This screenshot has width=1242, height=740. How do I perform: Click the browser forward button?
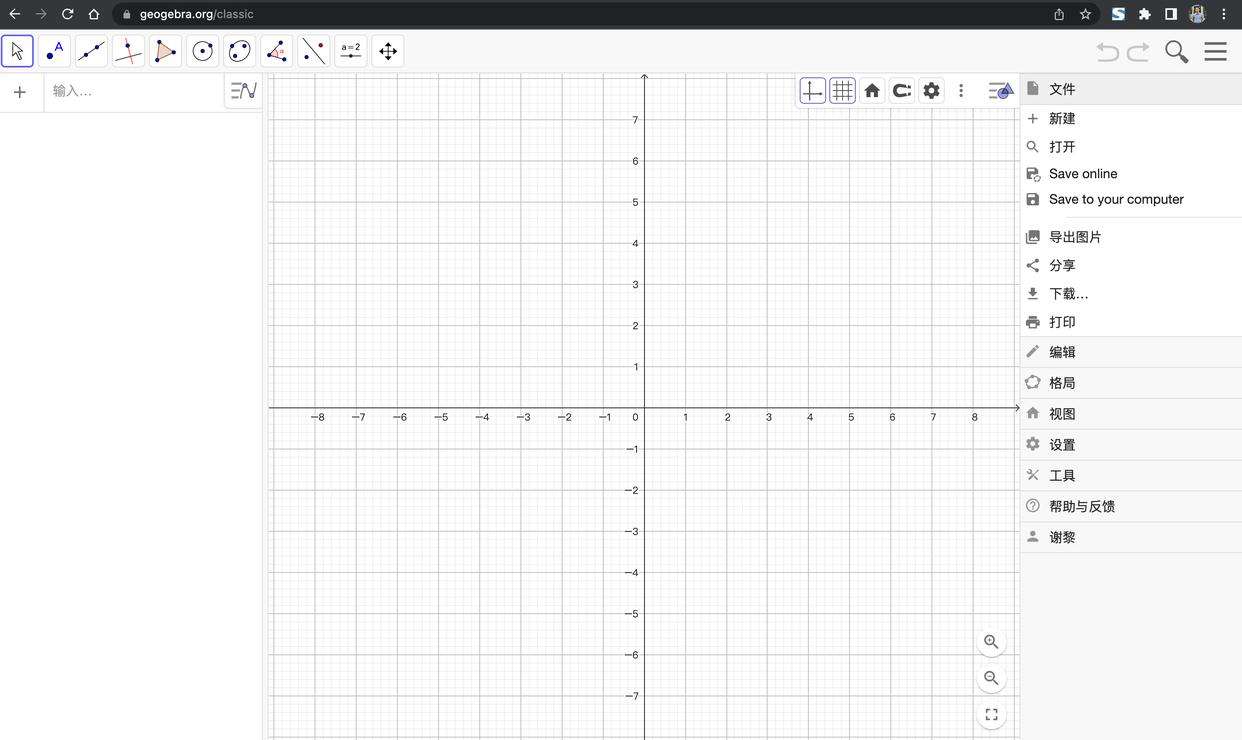(41, 14)
